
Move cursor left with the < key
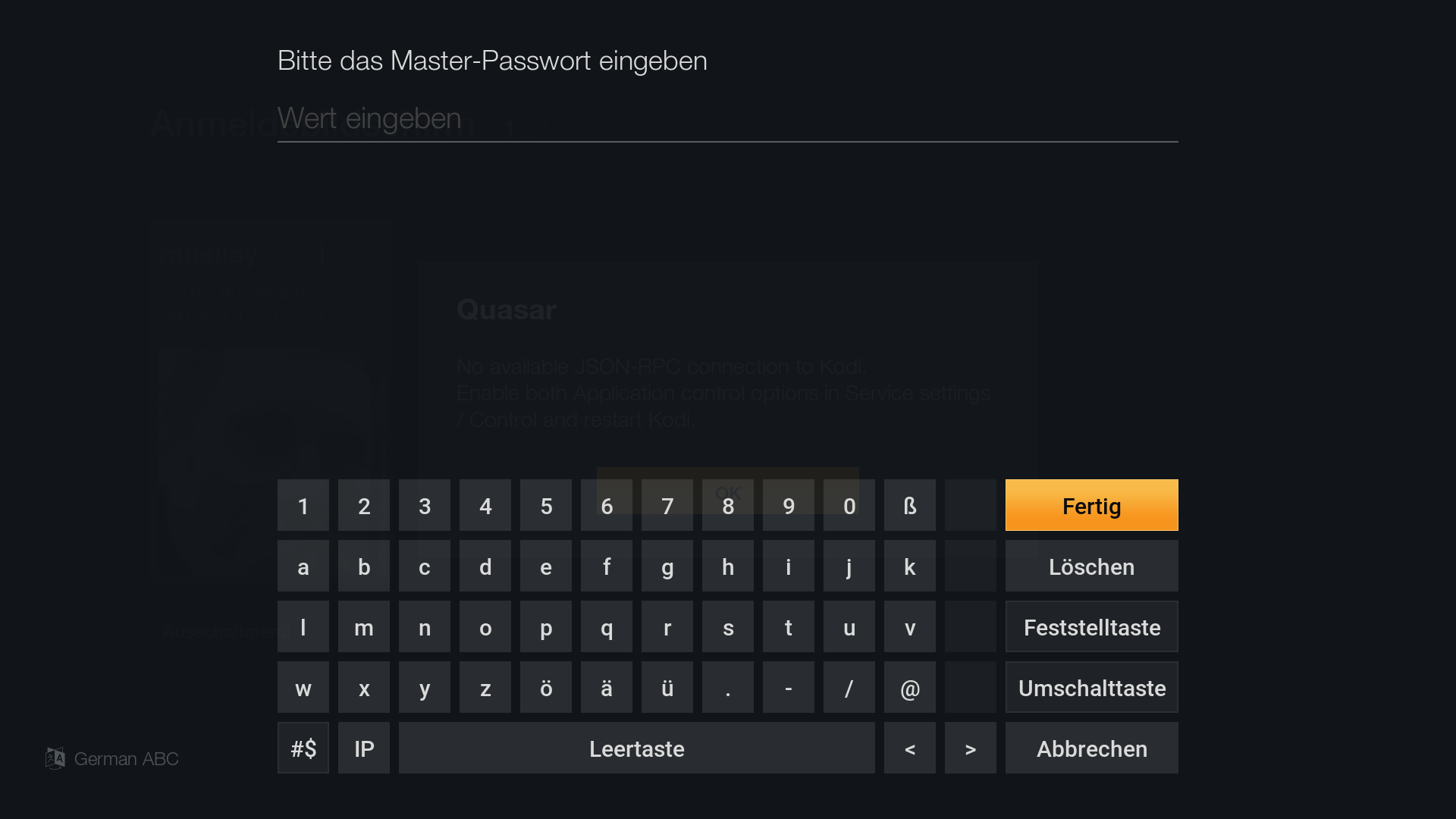click(x=910, y=748)
